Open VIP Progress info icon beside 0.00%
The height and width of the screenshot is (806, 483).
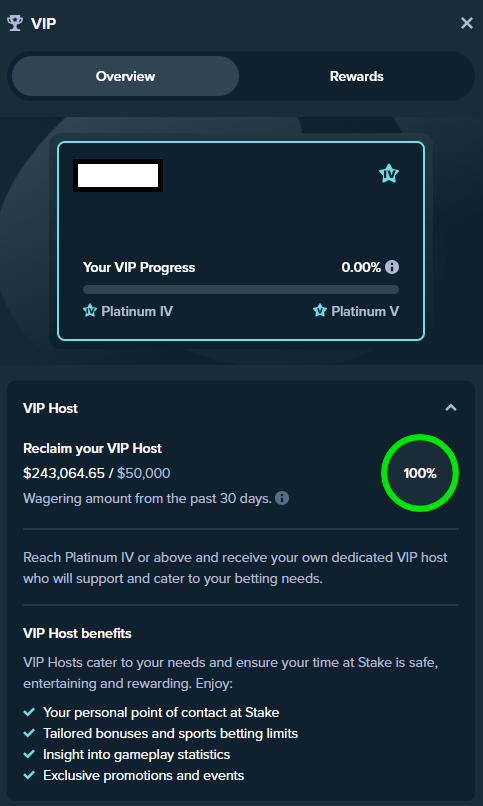click(x=392, y=267)
